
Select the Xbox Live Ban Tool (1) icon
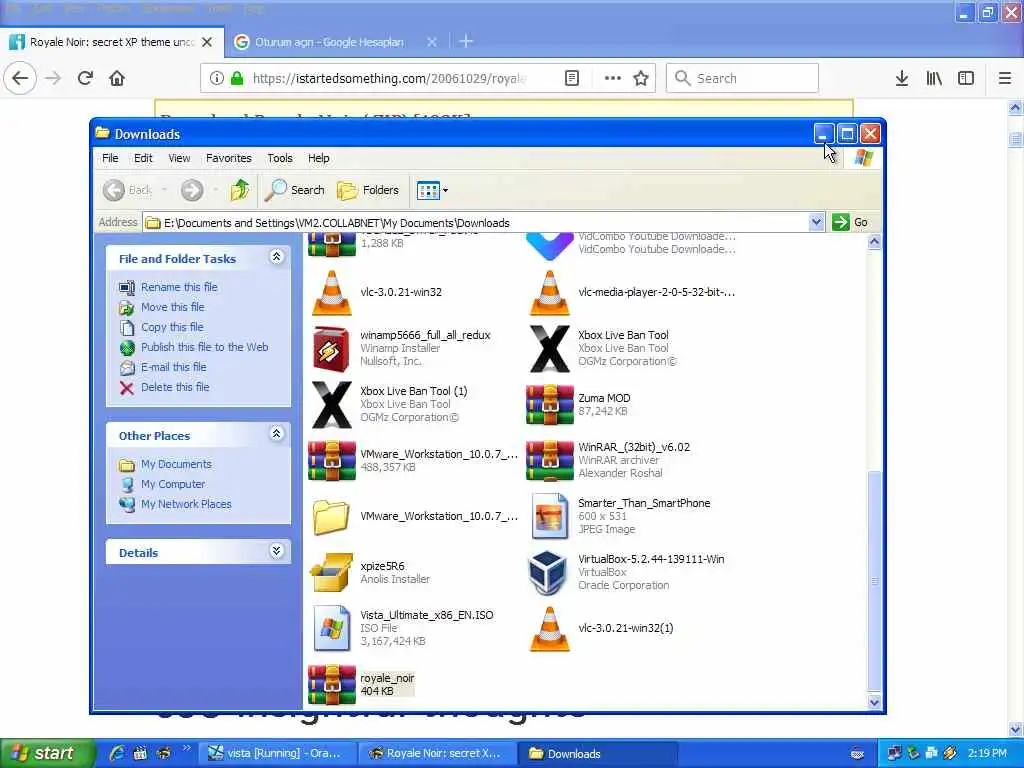click(332, 404)
